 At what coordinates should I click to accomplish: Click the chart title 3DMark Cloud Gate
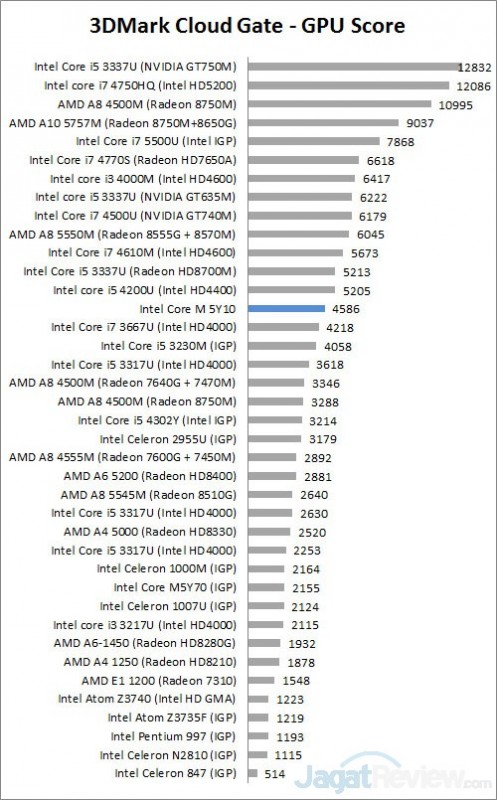coord(186,26)
